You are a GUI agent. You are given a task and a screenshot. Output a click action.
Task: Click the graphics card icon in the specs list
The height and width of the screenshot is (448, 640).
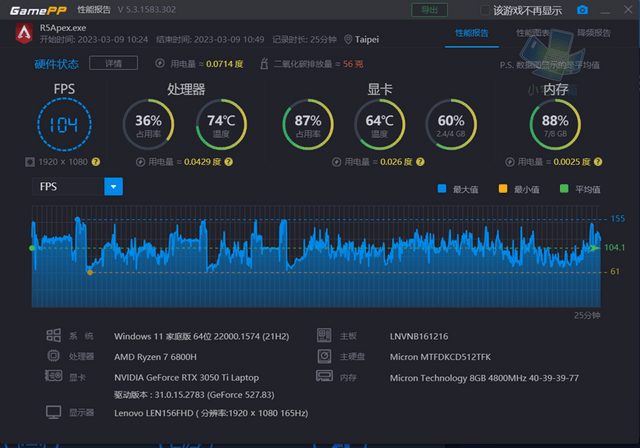tap(53, 375)
